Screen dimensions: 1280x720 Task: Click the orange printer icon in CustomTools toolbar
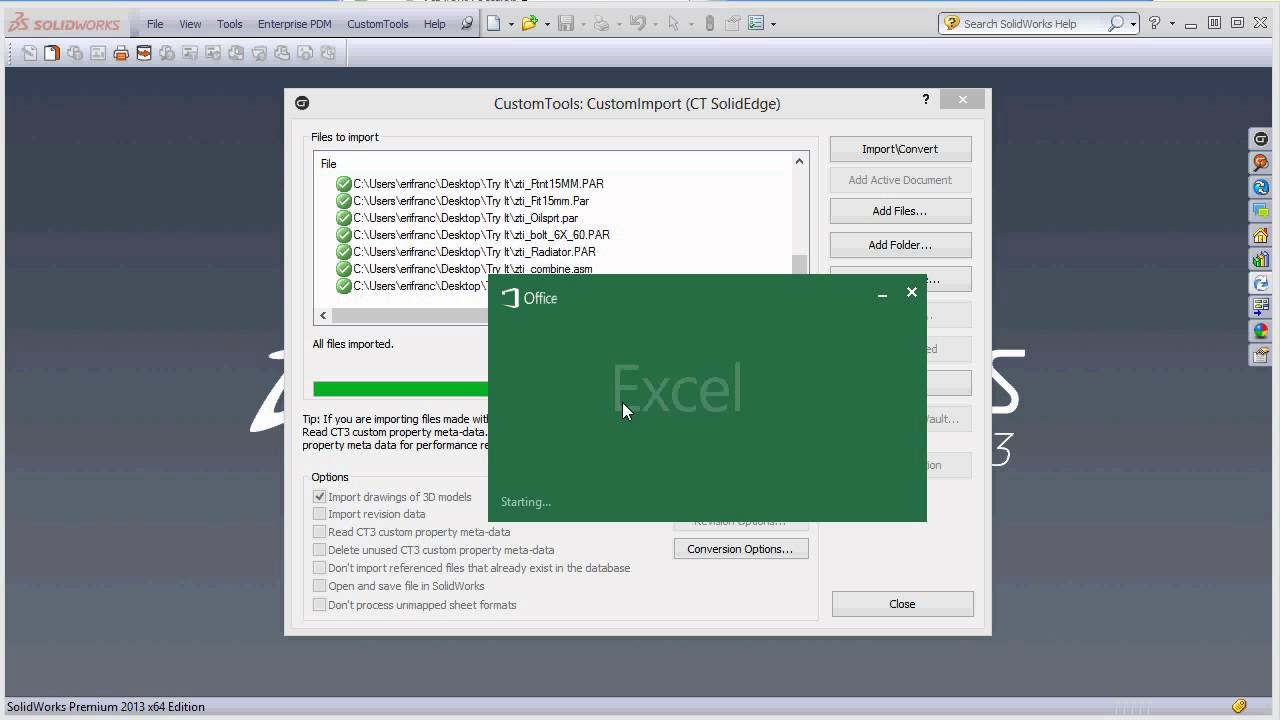(121, 53)
